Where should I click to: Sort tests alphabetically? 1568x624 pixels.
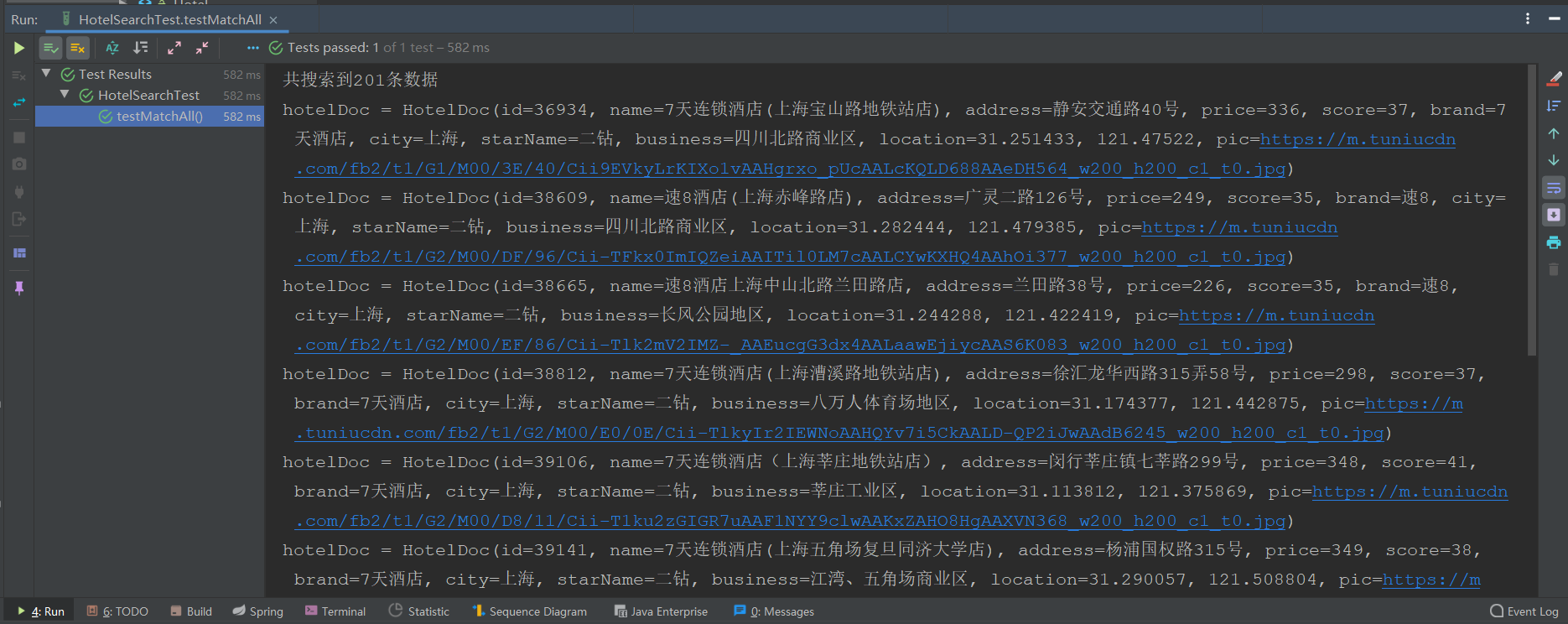(x=112, y=48)
